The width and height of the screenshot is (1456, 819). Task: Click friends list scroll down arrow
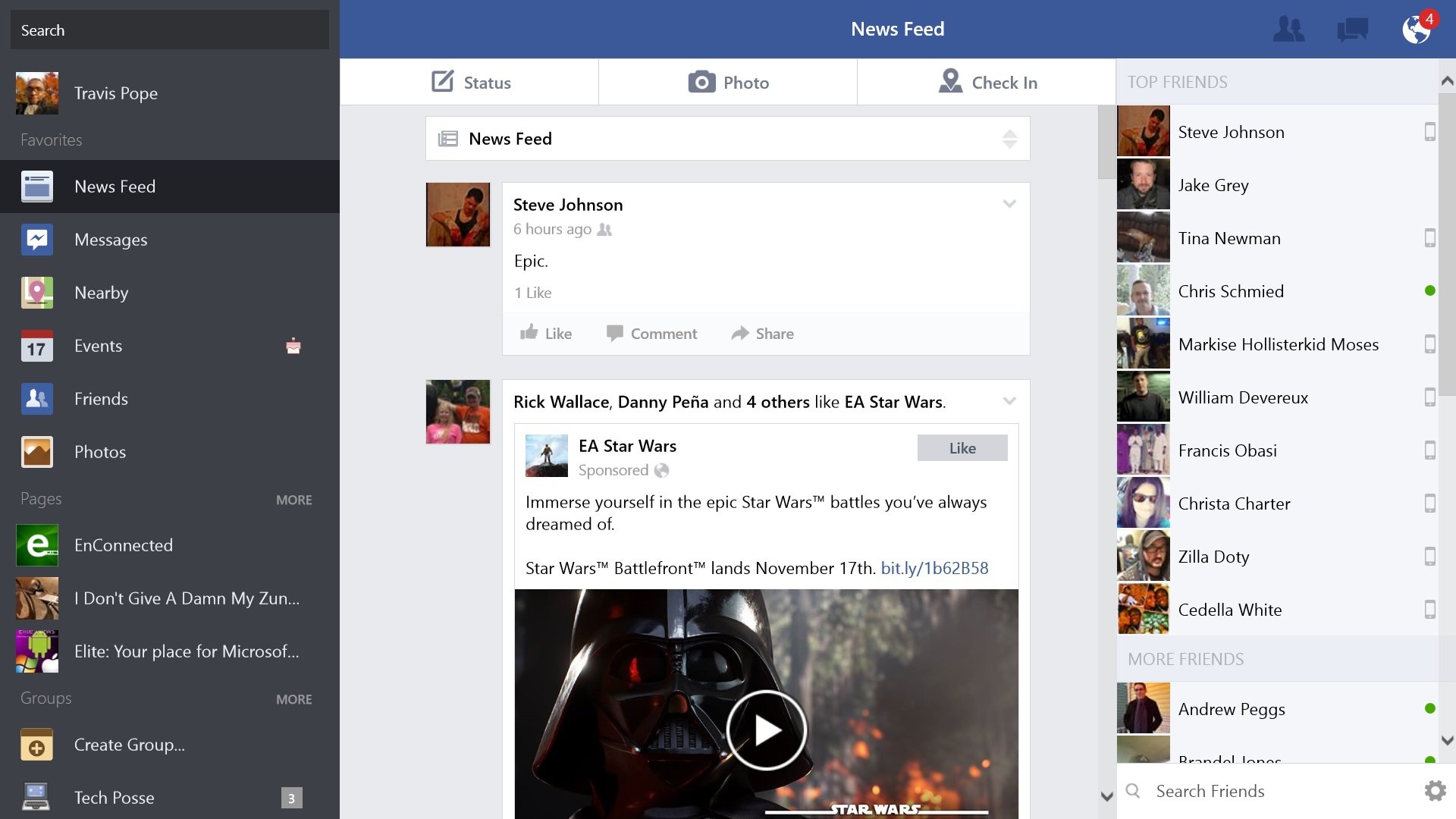tap(1447, 740)
